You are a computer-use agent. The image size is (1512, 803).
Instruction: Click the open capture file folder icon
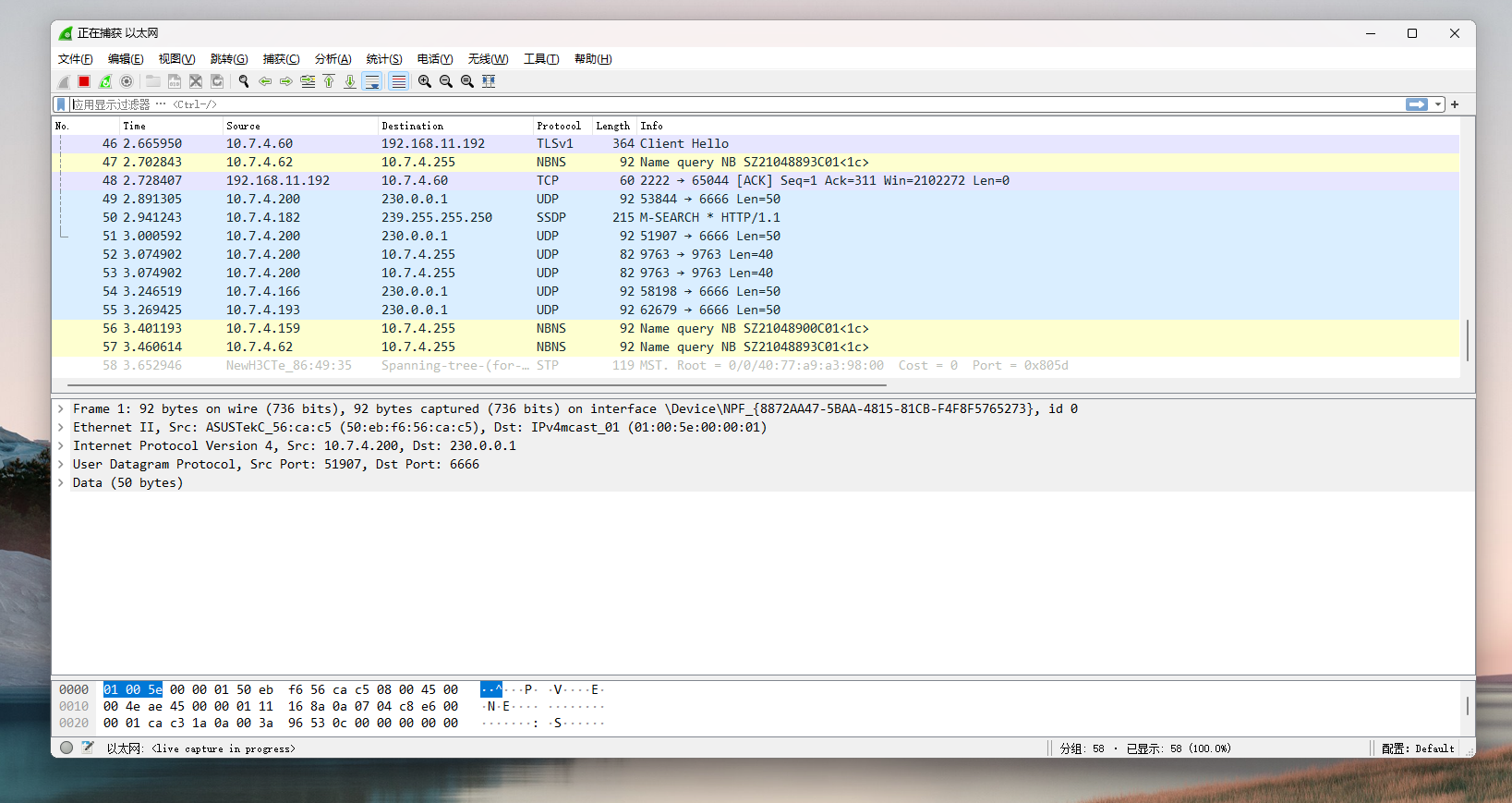[x=153, y=81]
